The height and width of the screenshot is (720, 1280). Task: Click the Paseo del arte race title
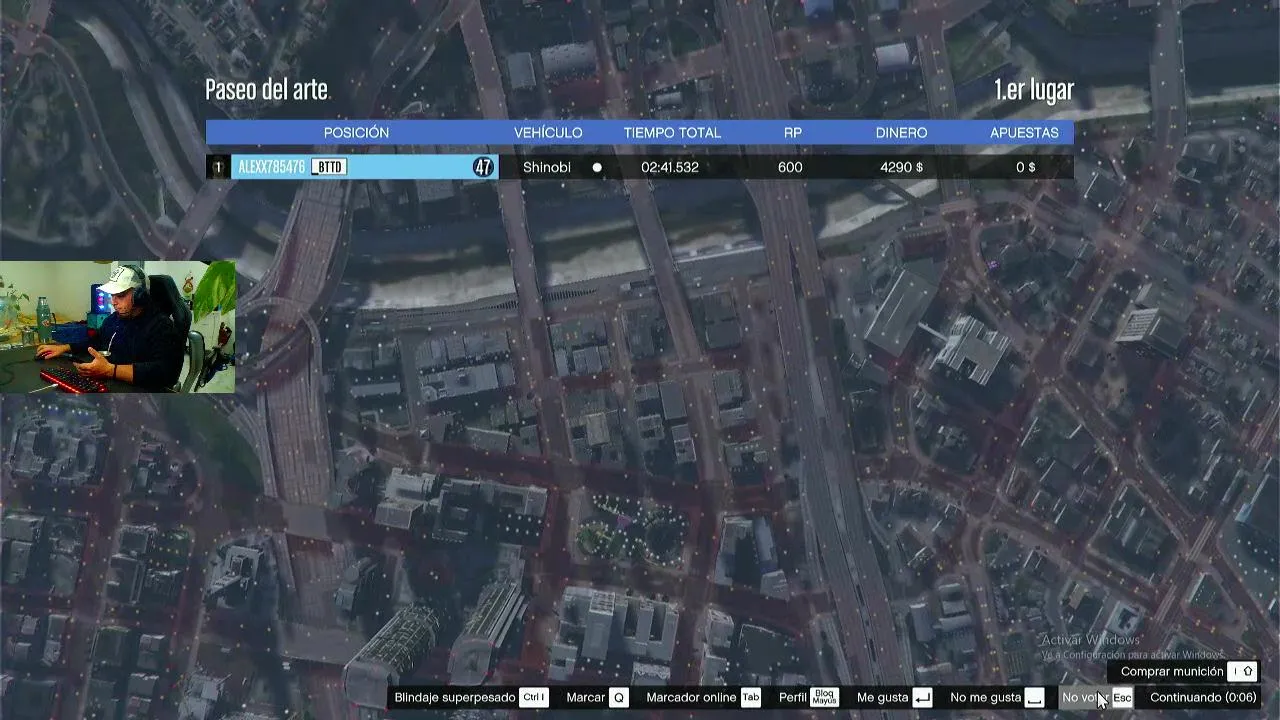pyautogui.click(x=266, y=89)
